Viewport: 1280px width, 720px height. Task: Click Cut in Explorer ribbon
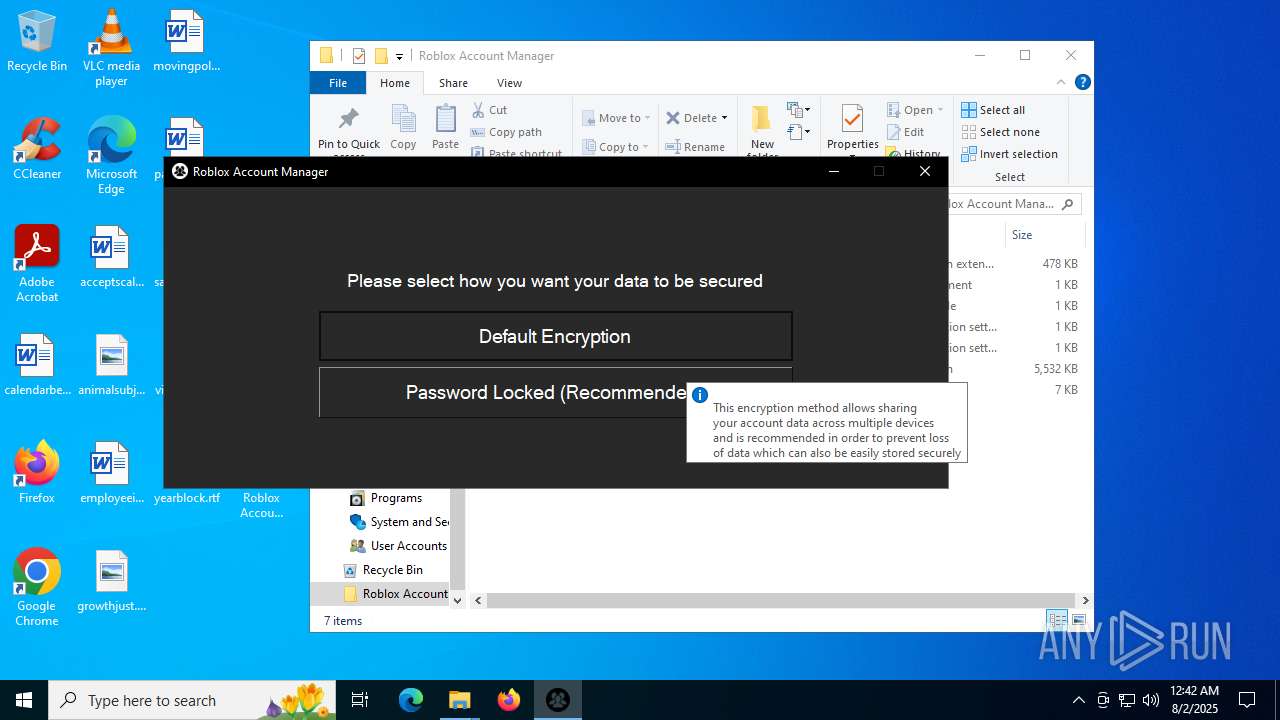click(x=490, y=110)
